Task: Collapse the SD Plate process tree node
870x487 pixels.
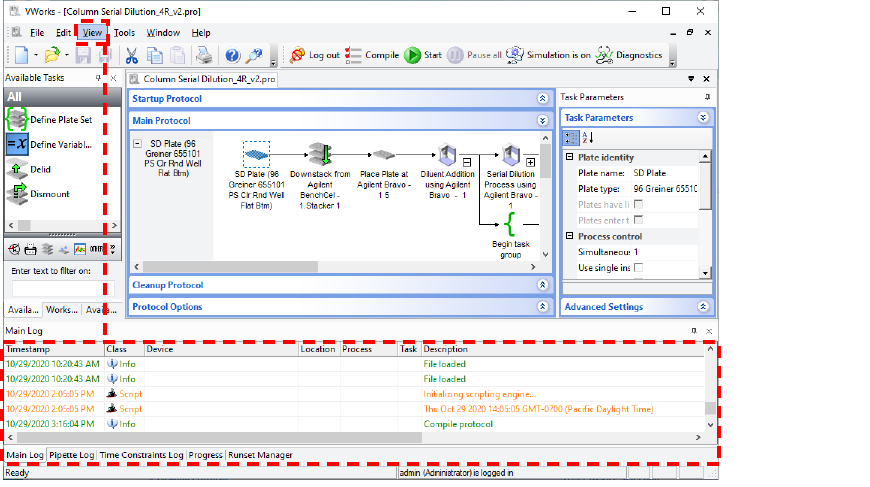Action: (137, 143)
